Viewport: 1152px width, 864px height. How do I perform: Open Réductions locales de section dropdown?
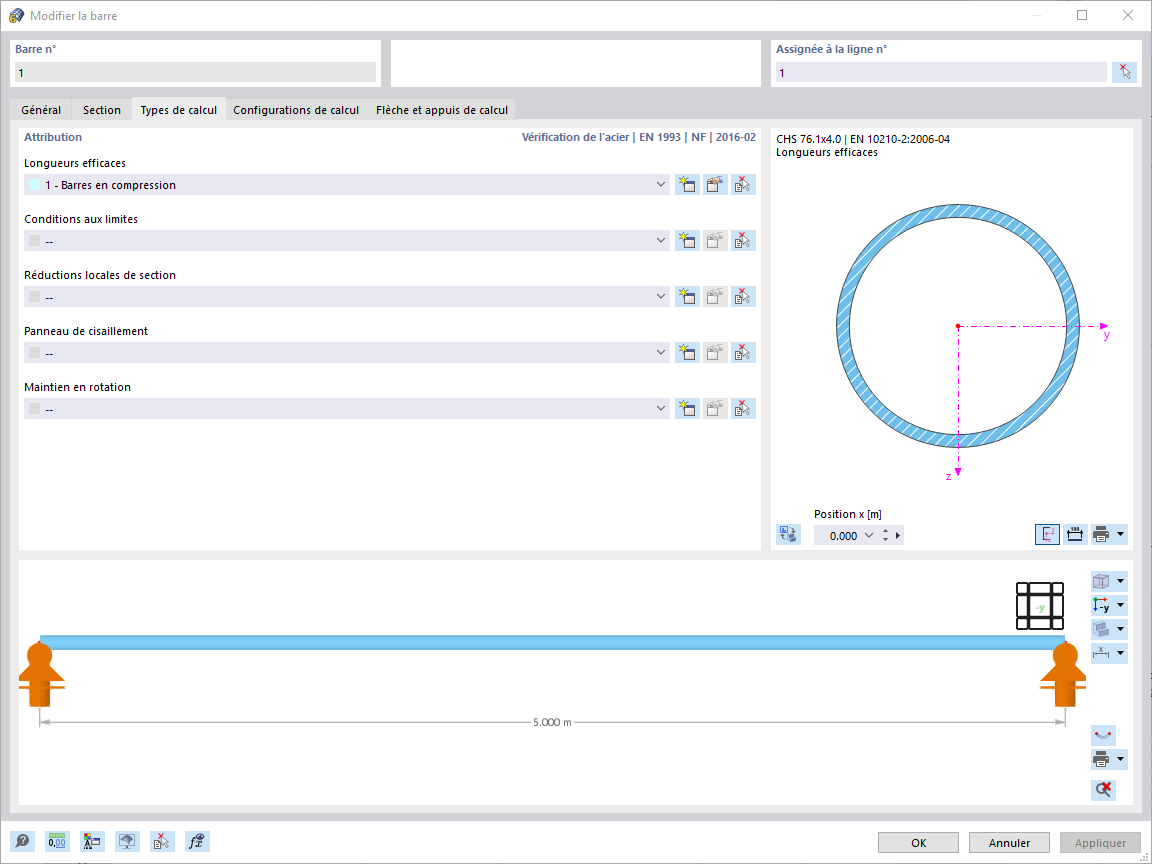click(x=660, y=296)
